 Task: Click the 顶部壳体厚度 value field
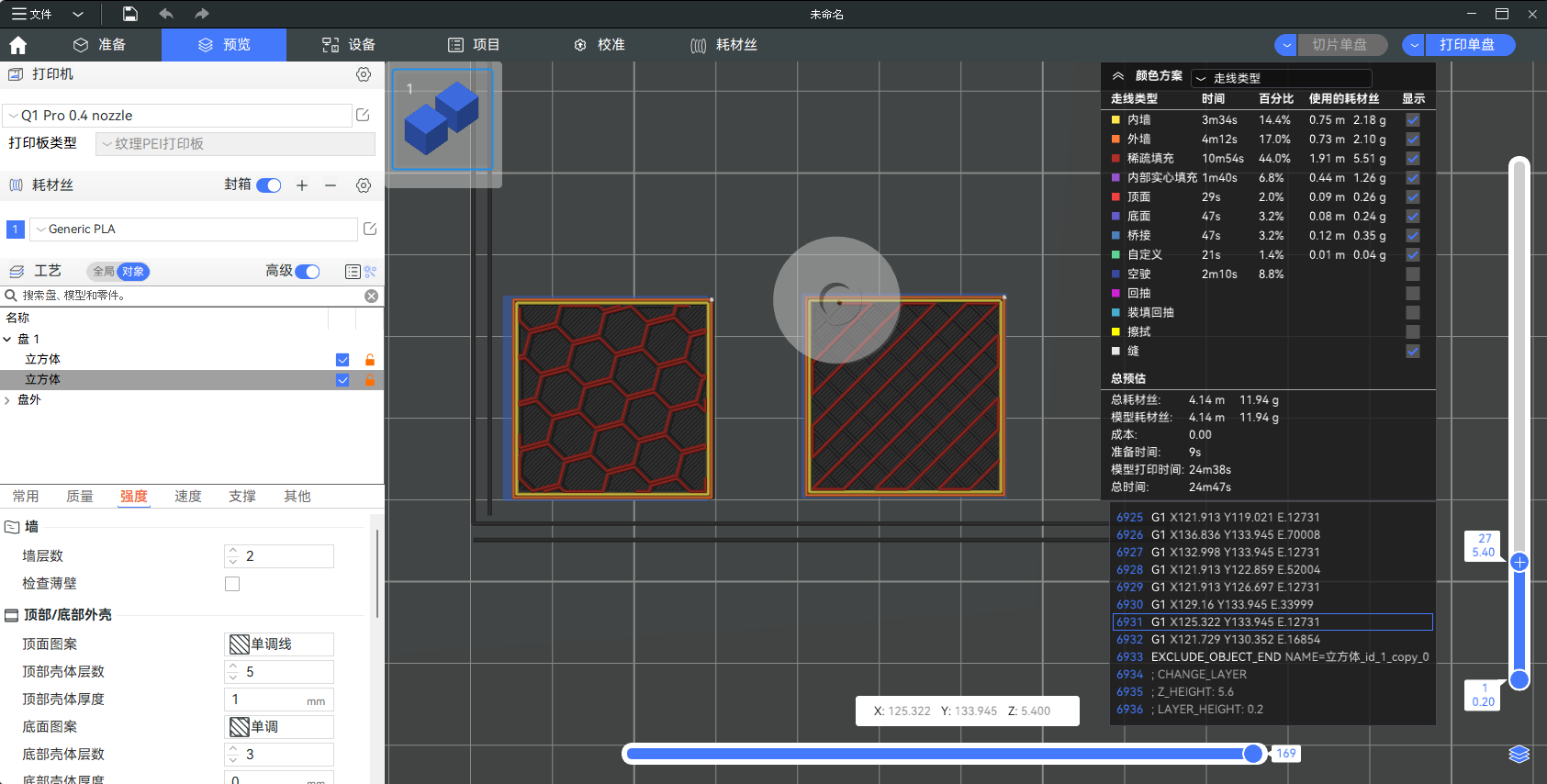pos(279,700)
